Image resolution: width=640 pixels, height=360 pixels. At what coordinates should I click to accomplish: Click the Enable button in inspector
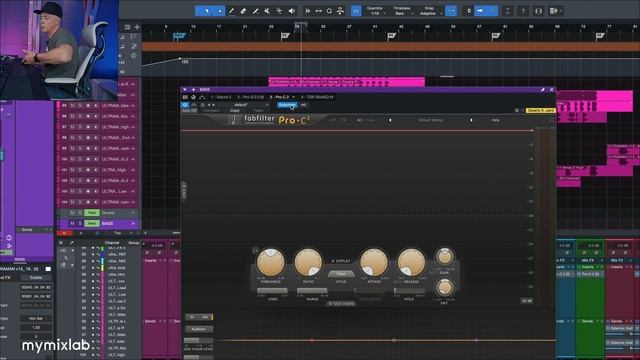[36, 278]
